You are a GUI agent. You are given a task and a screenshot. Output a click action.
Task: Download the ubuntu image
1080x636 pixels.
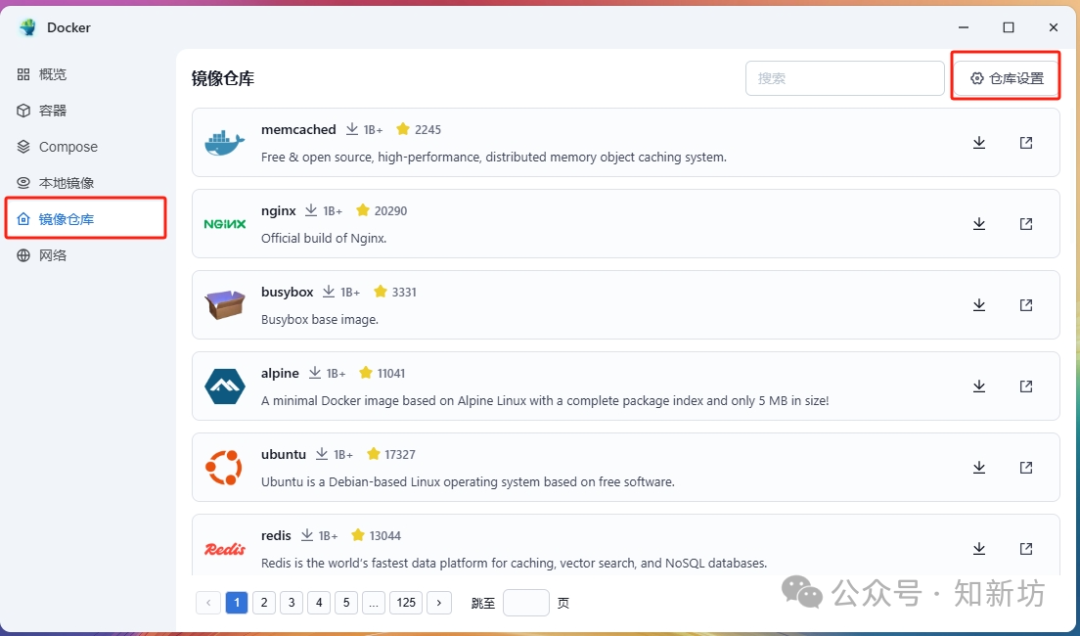[979, 468]
